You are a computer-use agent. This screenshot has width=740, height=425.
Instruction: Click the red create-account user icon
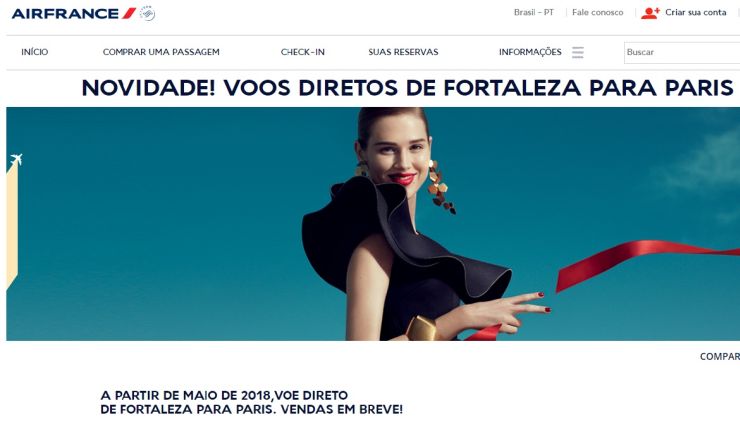650,13
